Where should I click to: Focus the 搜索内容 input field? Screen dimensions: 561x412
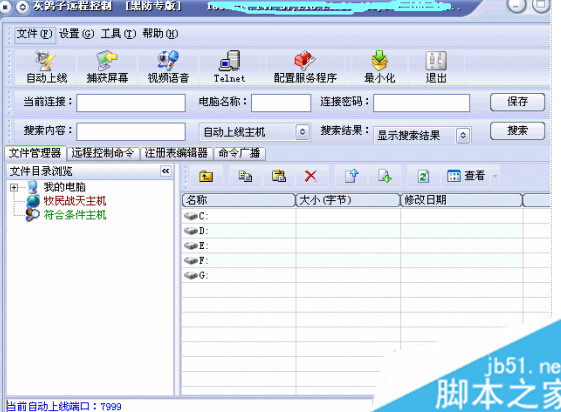coord(131,132)
